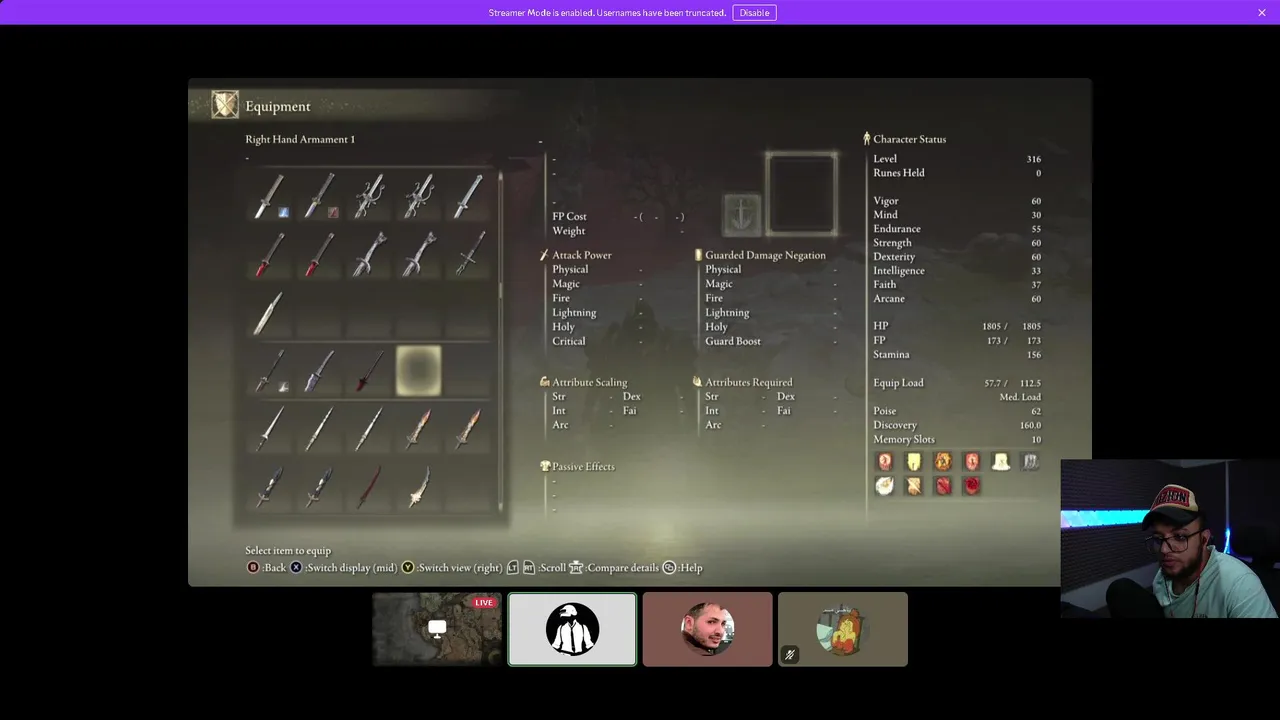The width and height of the screenshot is (1280, 720).
Task: Dismiss the Streamer Mode banner with X
Action: pyautogui.click(x=1262, y=12)
